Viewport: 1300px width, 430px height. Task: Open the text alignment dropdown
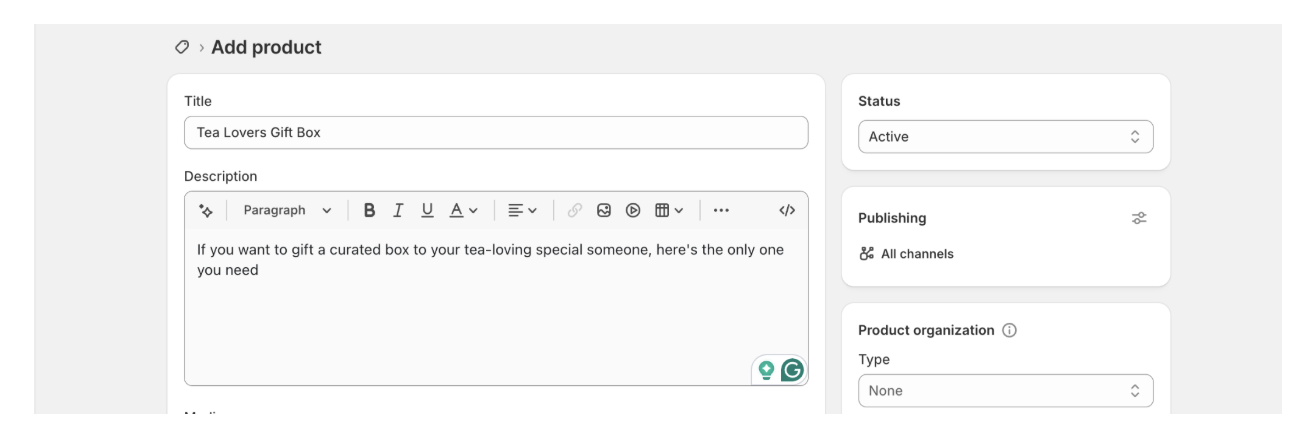pos(522,210)
